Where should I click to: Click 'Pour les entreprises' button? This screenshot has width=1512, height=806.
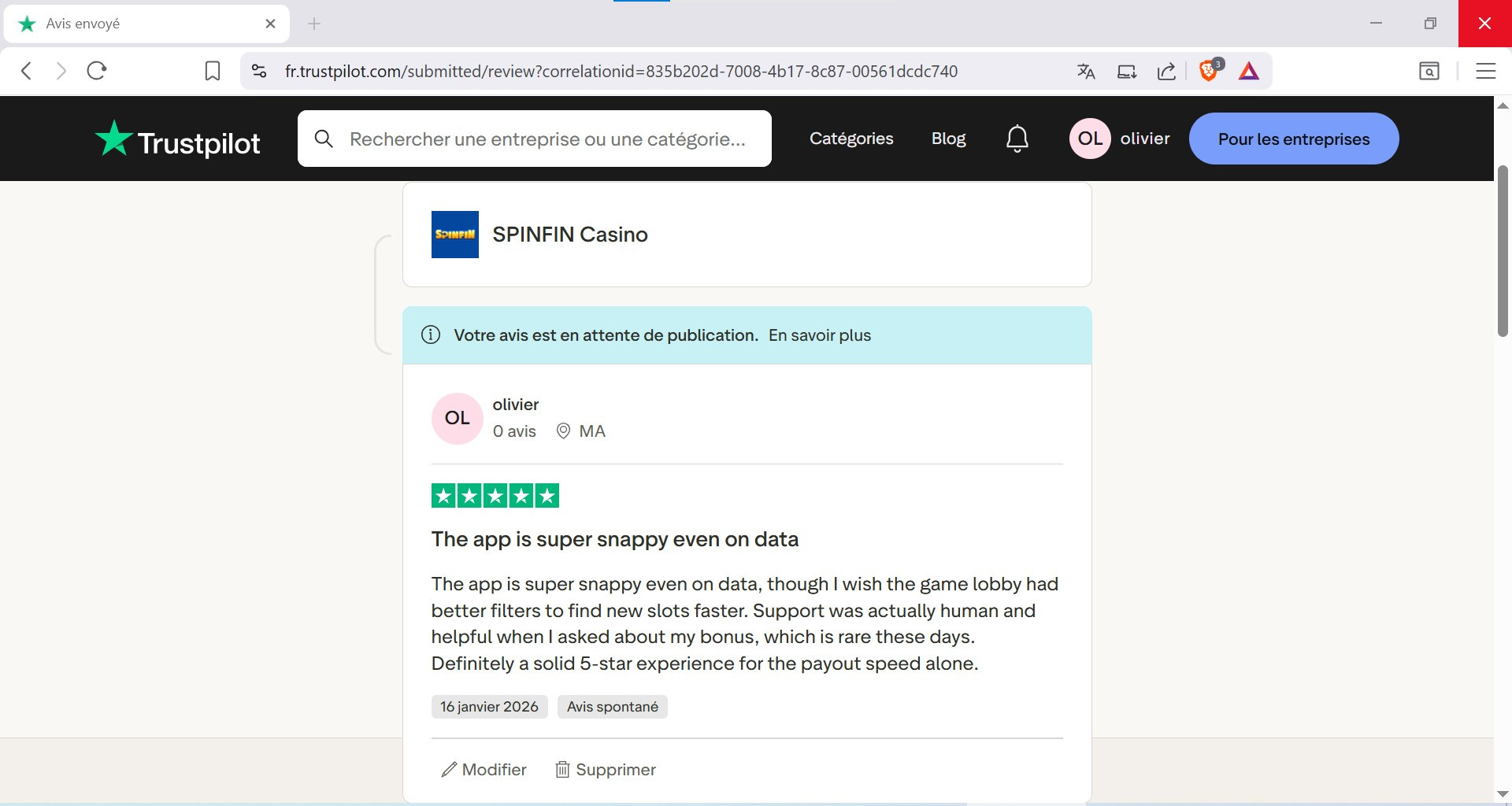pyautogui.click(x=1294, y=139)
